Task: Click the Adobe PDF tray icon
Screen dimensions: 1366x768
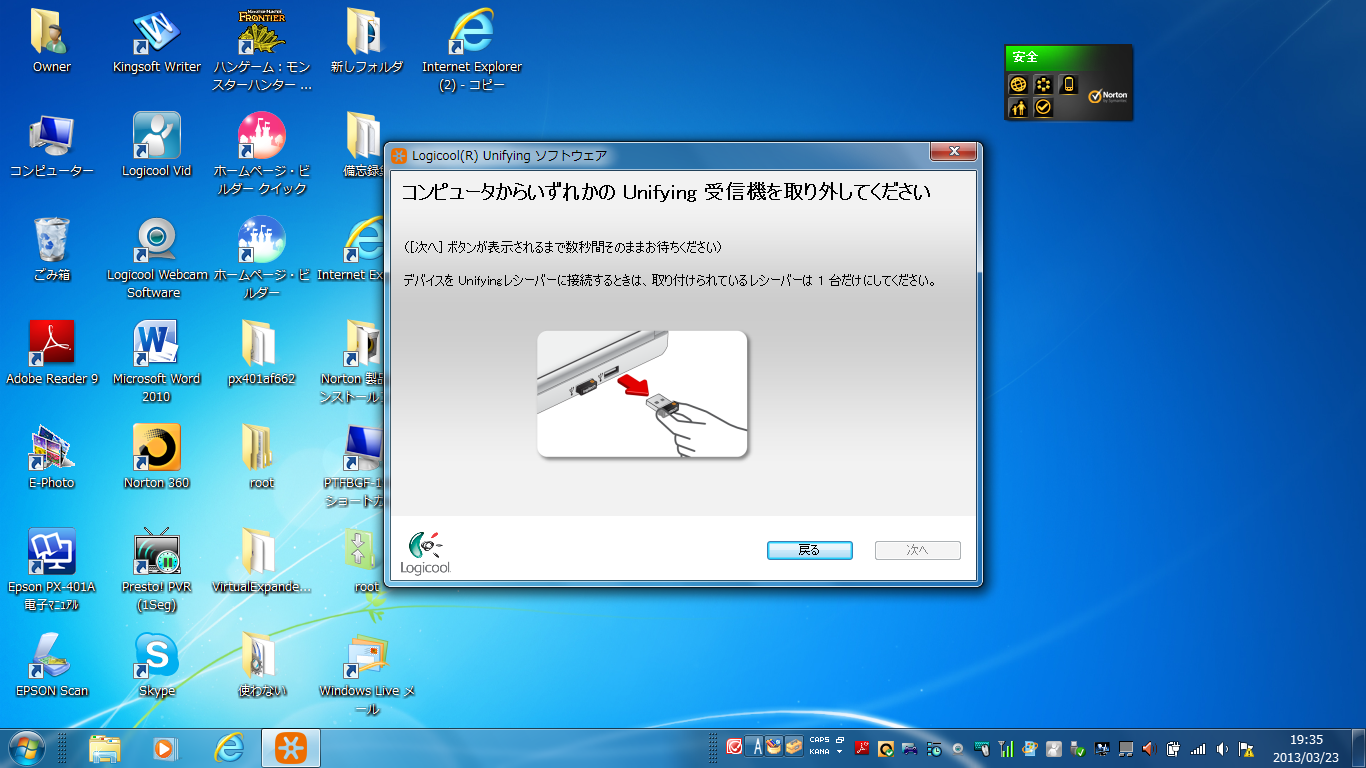Action: 862,748
